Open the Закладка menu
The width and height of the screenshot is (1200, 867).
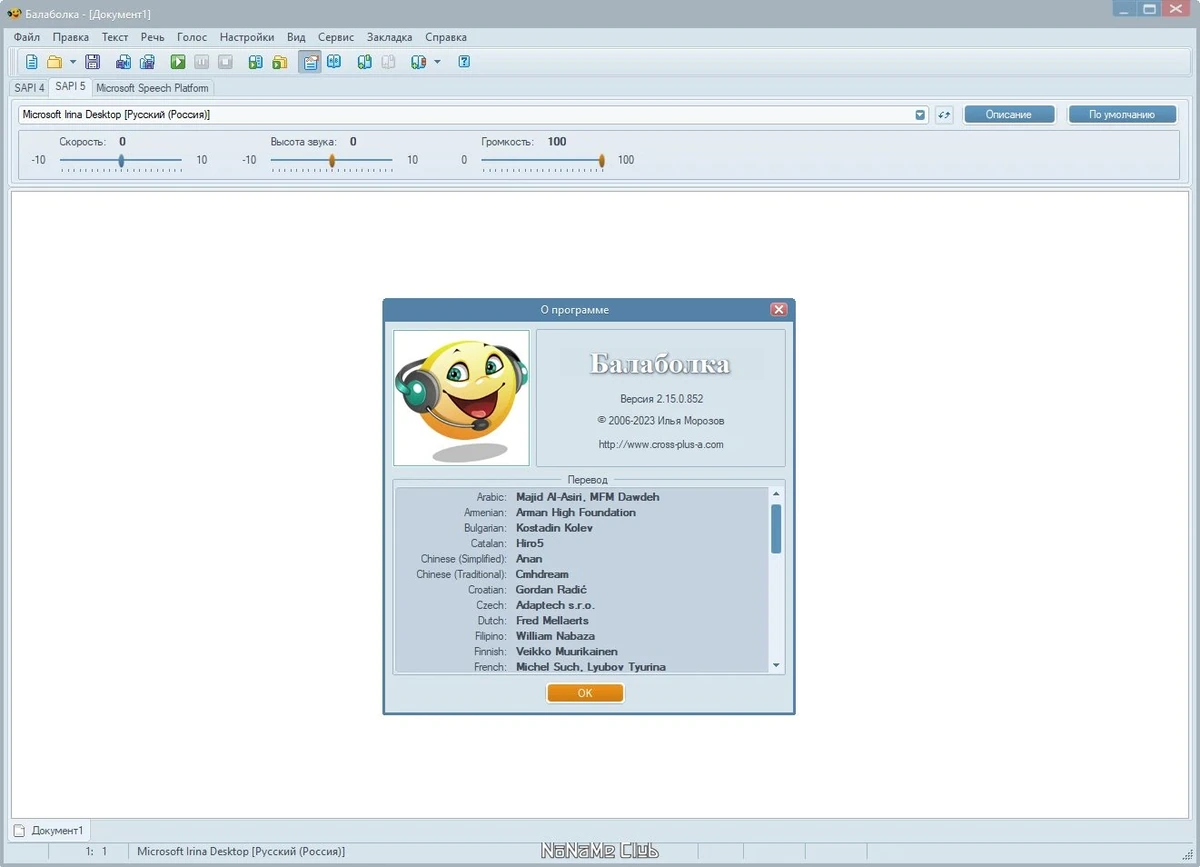390,37
